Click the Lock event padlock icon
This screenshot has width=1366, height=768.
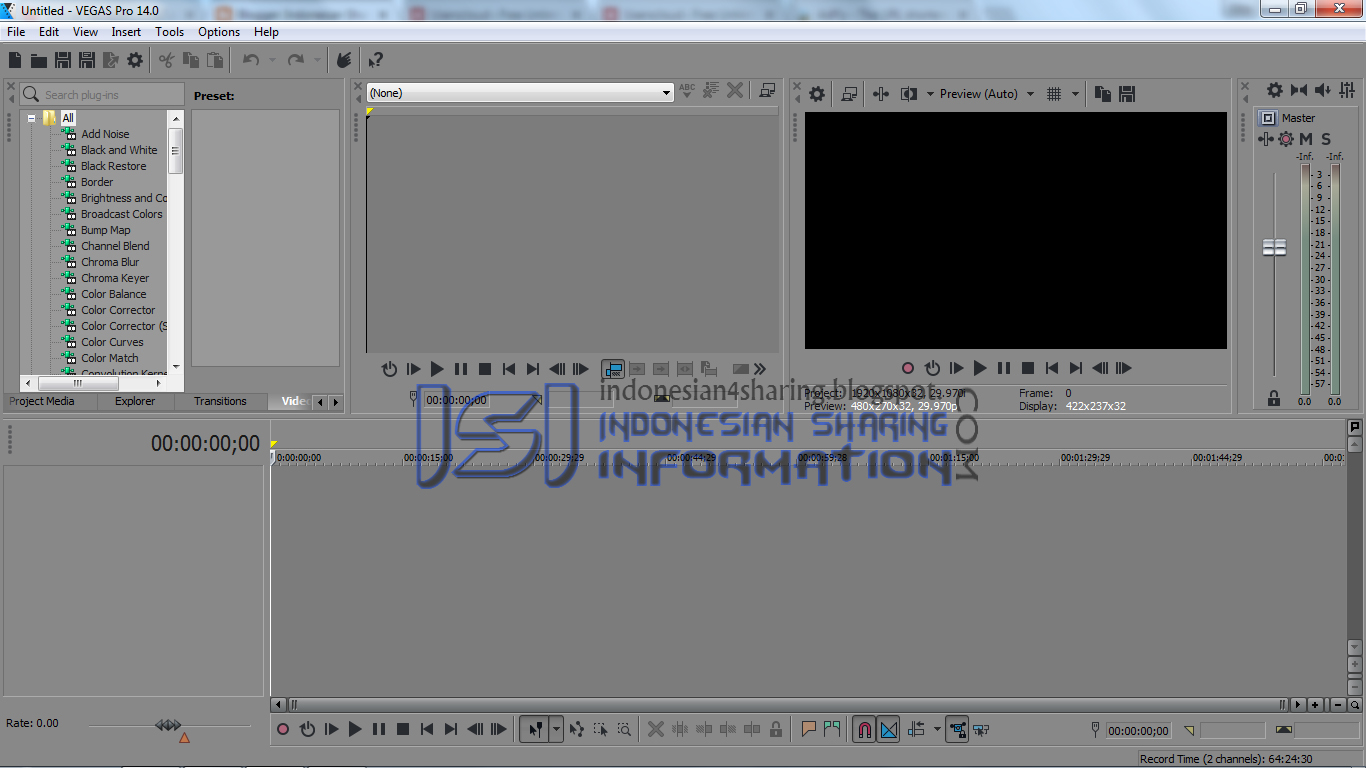coord(776,730)
